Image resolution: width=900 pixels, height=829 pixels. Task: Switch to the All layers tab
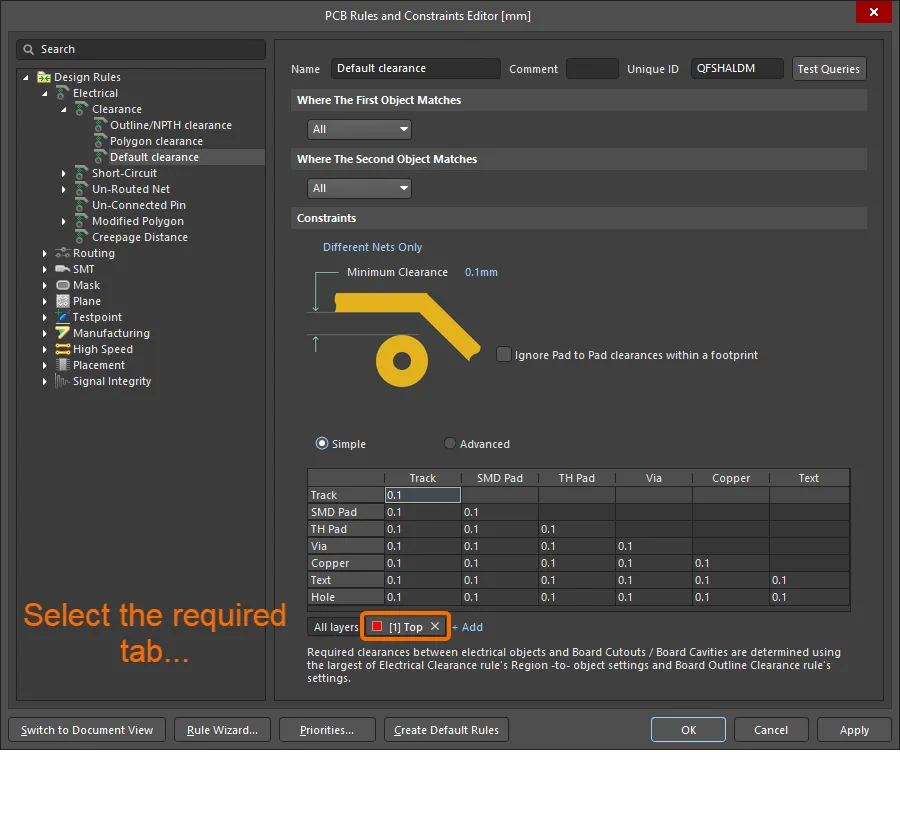click(x=335, y=627)
